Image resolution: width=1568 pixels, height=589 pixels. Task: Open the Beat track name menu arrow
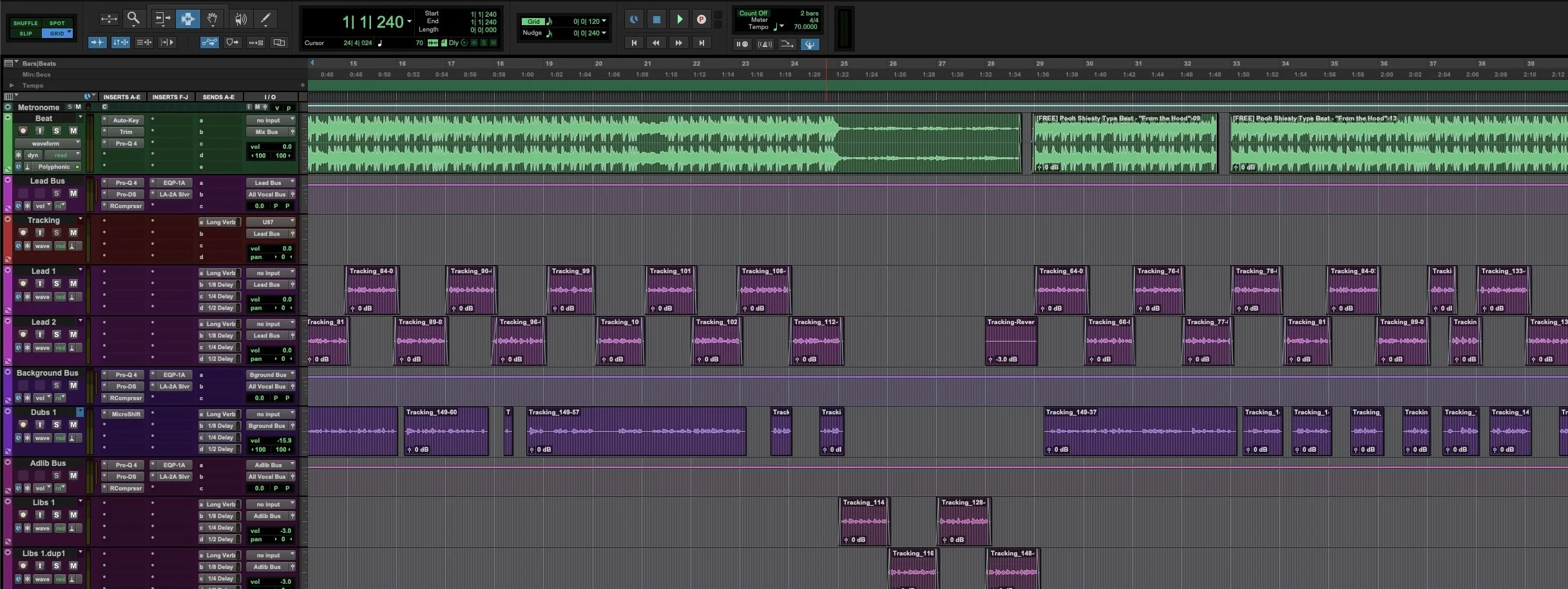point(81,117)
